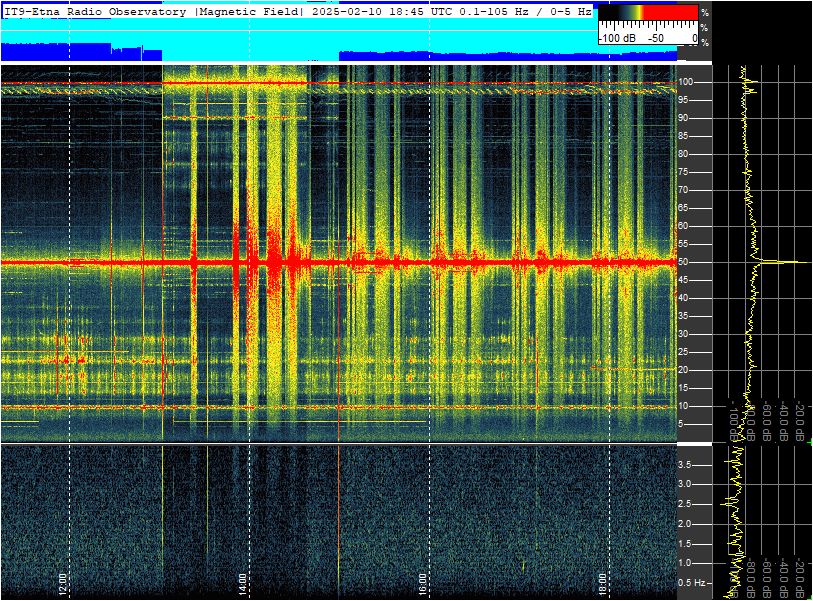
Task: Click the 75 Hz frequency axis label
Action: coord(683,172)
